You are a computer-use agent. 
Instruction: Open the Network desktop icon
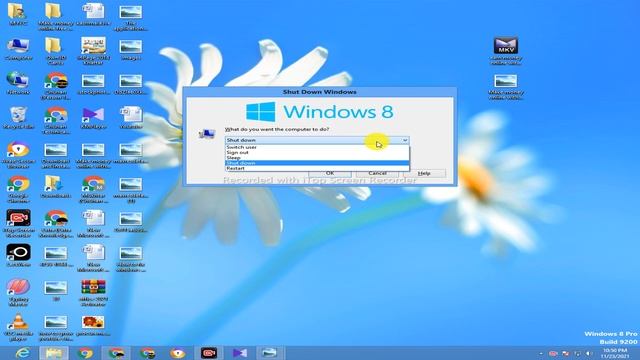click(18, 84)
